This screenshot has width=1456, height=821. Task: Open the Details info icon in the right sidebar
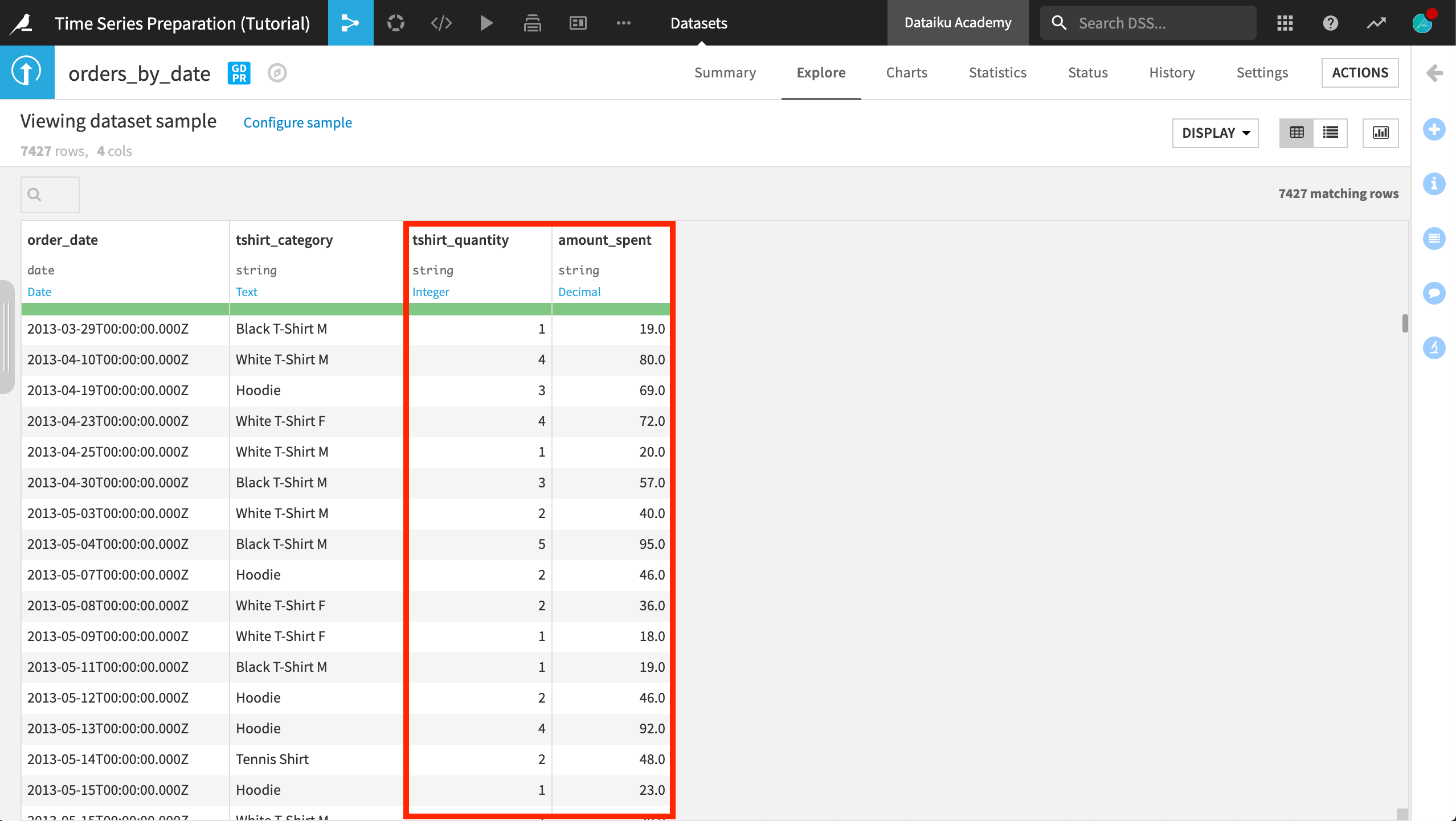(1434, 184)
